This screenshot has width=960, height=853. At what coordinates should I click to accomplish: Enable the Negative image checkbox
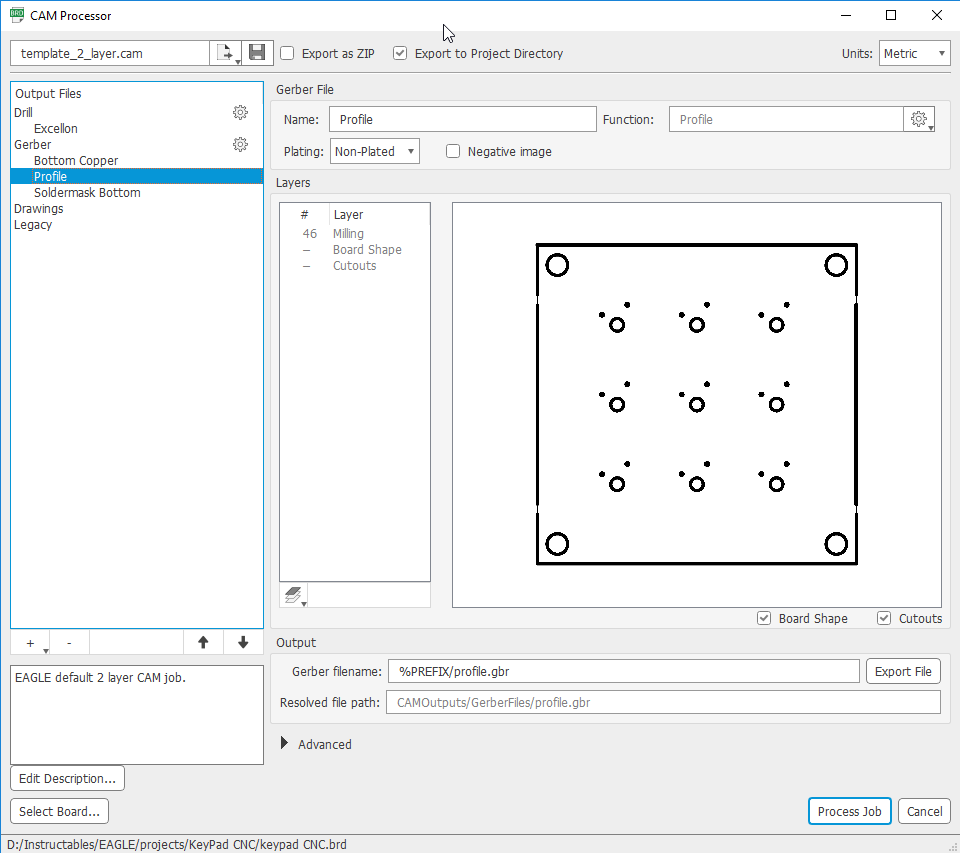click(453, 151)
